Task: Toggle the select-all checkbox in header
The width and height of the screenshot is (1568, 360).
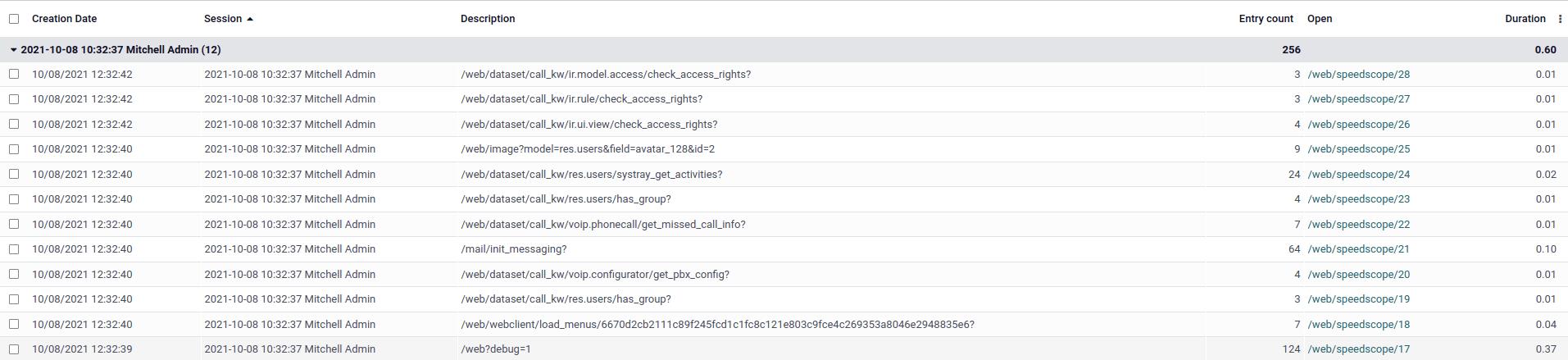Action: click(14, 19)
